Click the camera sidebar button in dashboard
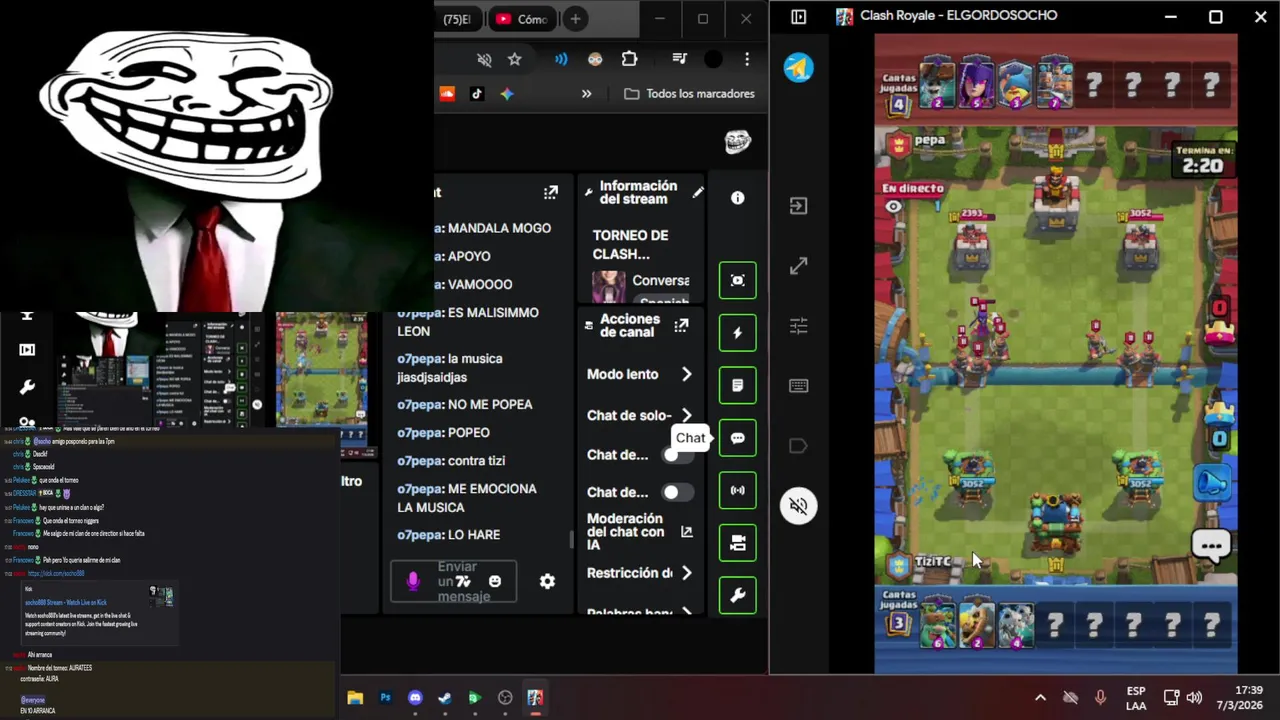 (738, 543)
